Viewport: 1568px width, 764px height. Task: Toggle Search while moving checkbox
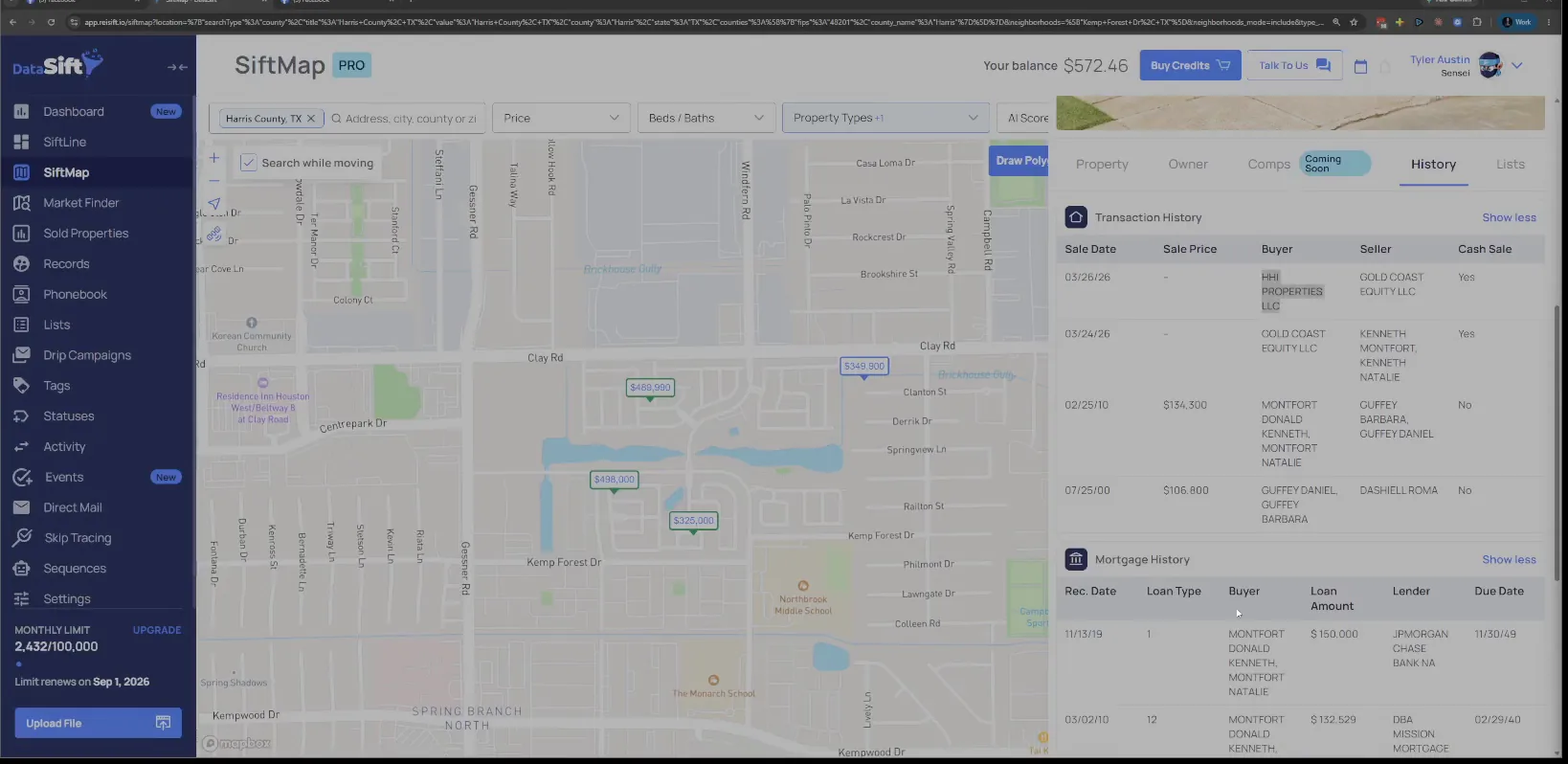point(248,163)
